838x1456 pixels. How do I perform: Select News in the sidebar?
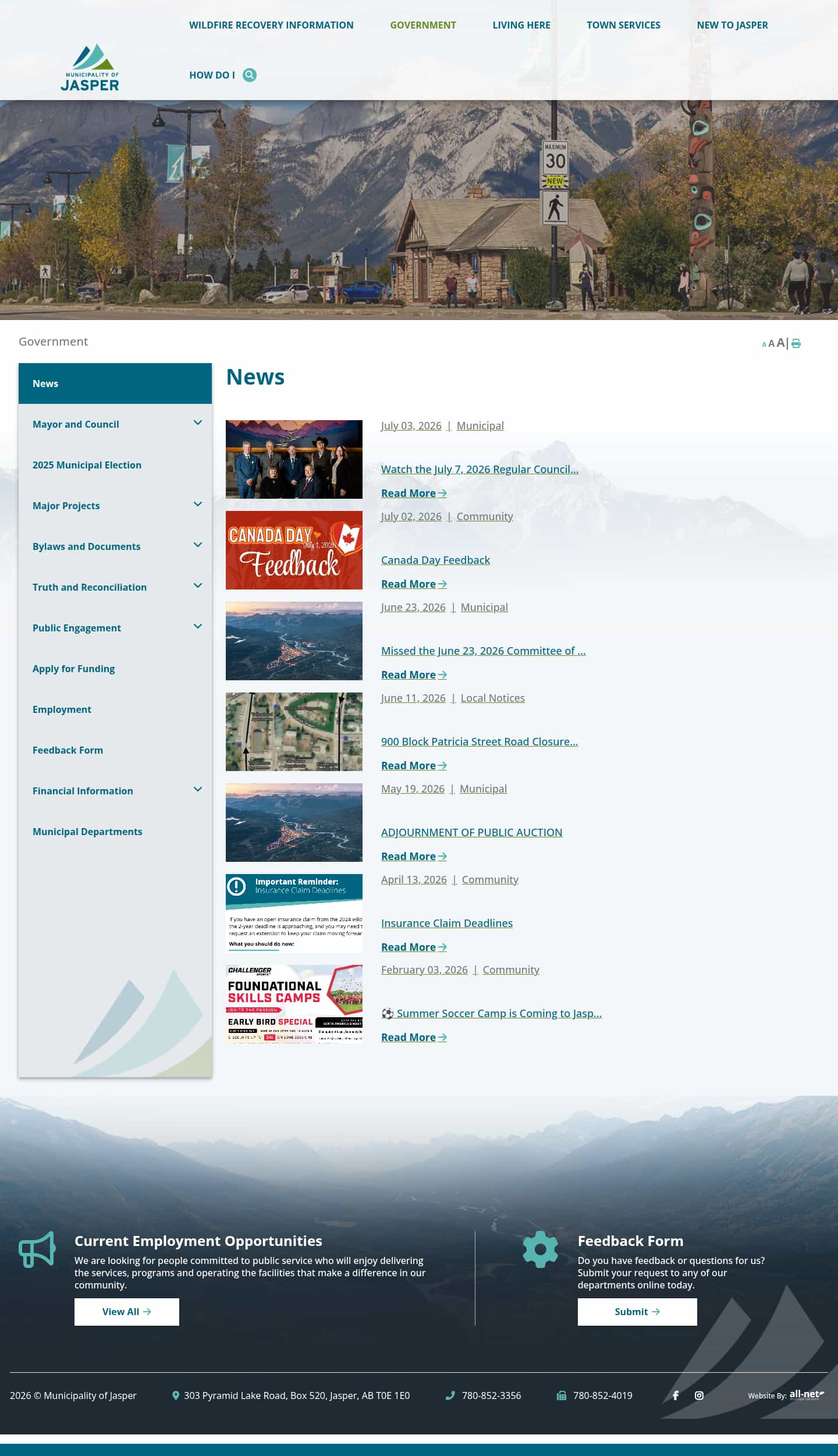click(x=115, y=383)
